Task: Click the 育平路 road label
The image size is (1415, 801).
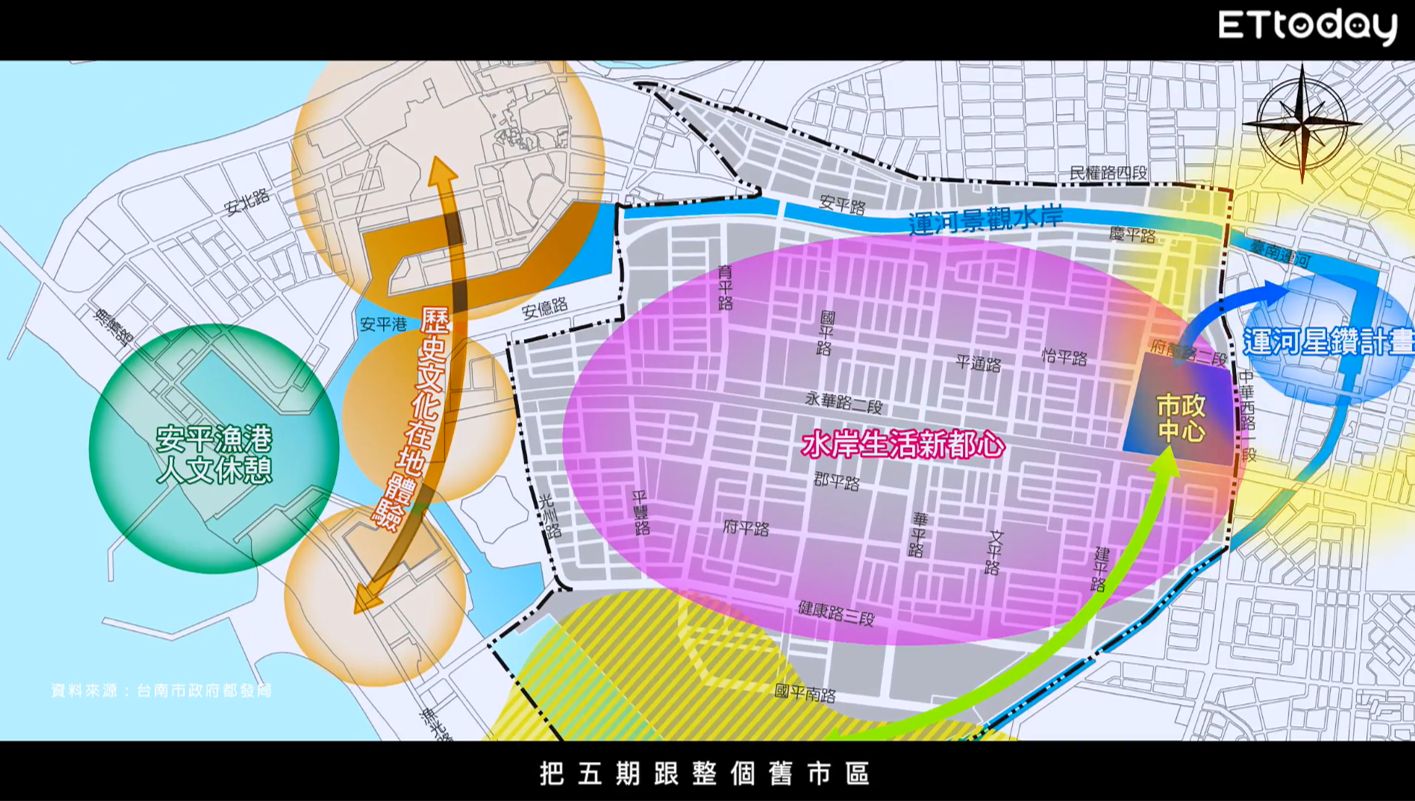Action: (x=725, y=286)
